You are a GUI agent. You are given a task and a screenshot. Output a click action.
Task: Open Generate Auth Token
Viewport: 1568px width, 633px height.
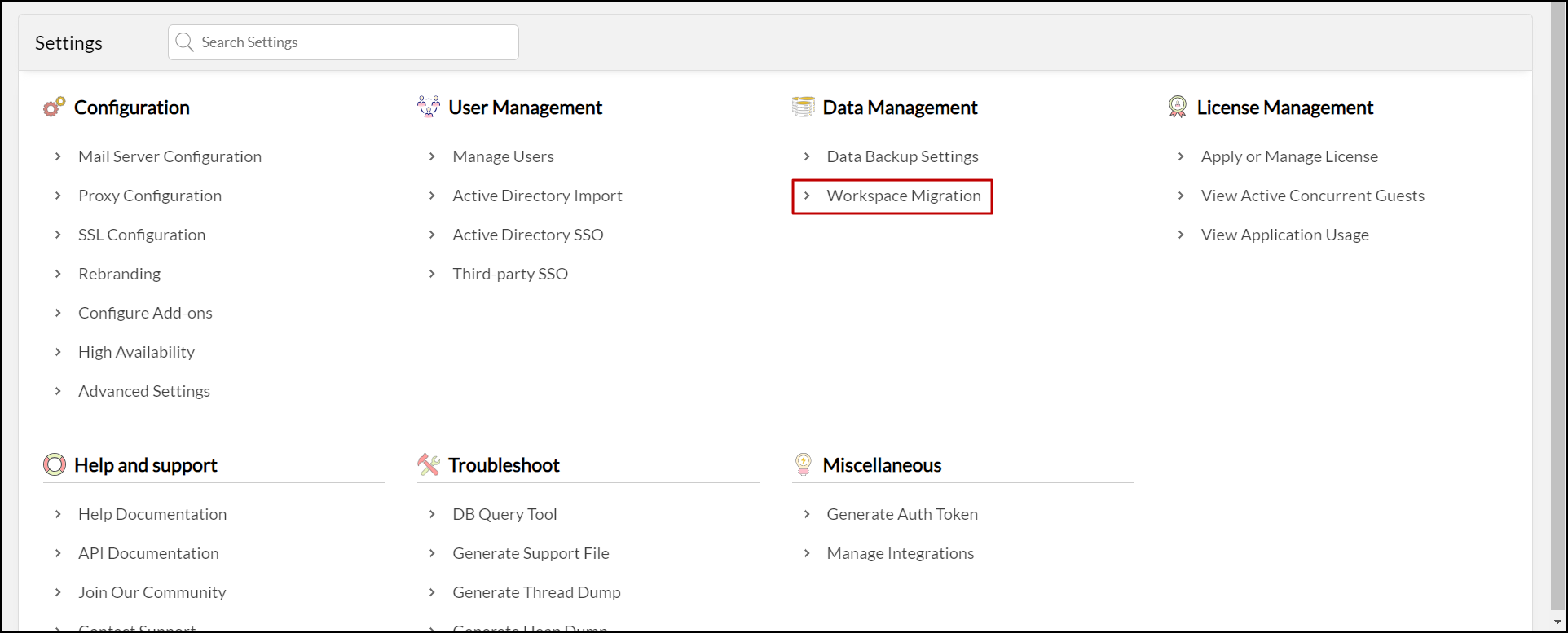902,514
